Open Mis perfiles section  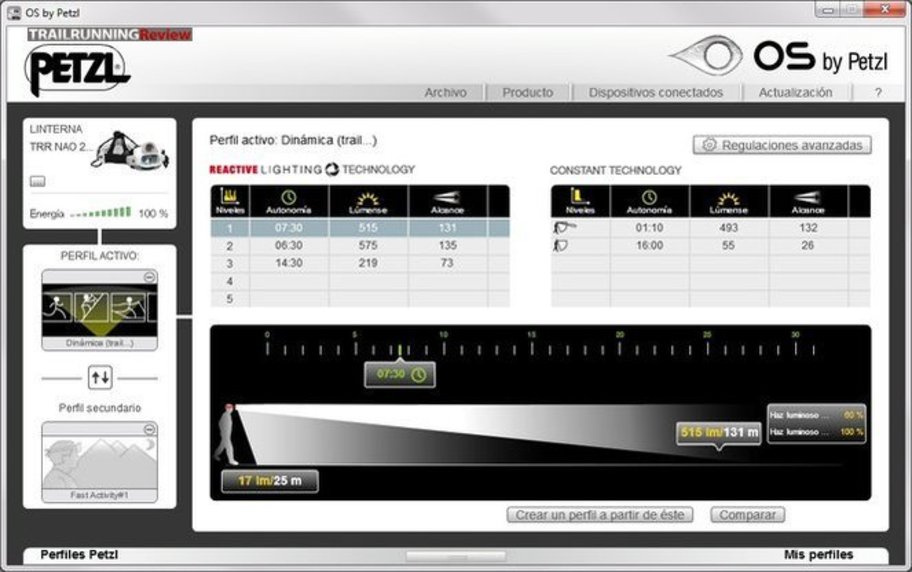tap(818, 555)
